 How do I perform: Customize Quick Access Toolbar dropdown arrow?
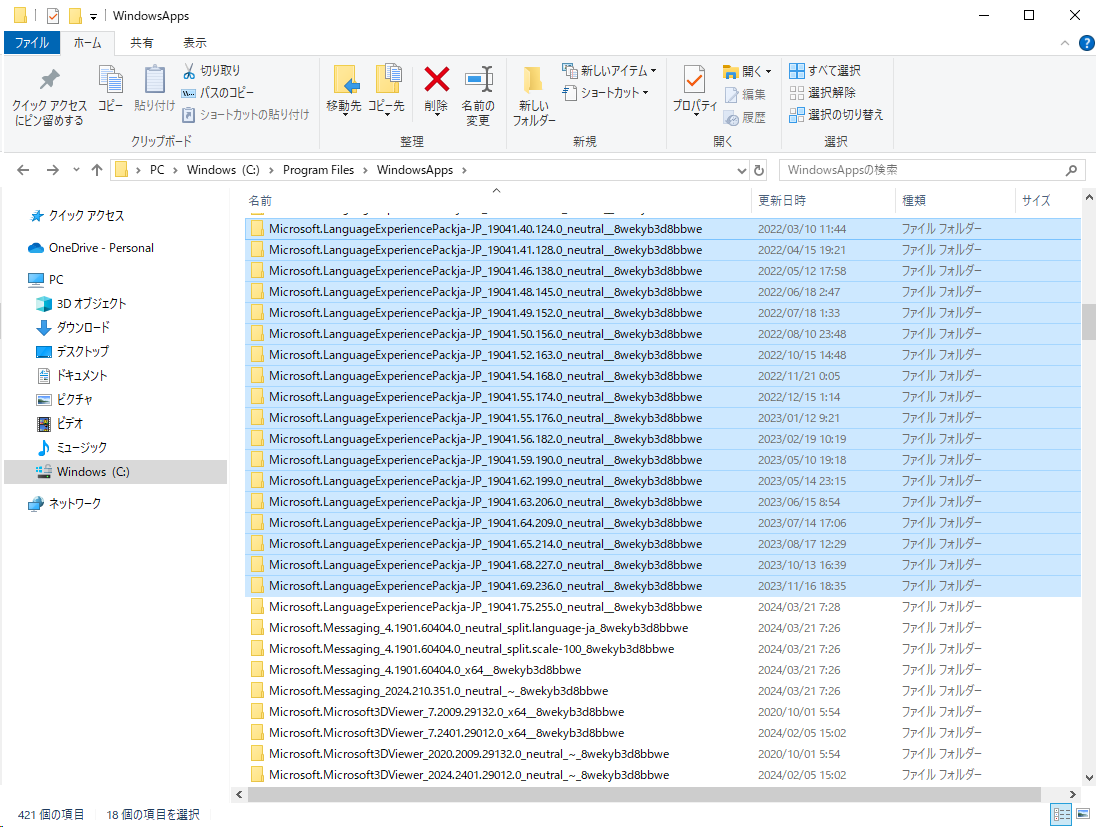pyautogui.click(x=93, y=16)
